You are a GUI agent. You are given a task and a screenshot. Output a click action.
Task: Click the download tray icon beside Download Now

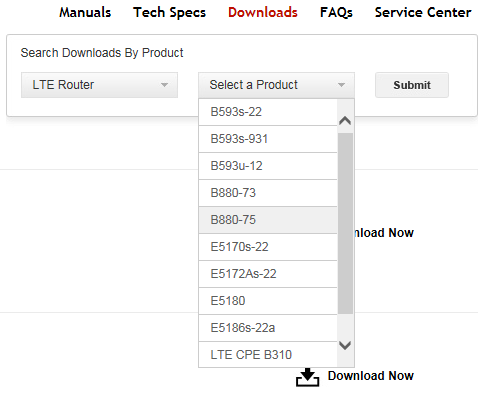point(307,377)
